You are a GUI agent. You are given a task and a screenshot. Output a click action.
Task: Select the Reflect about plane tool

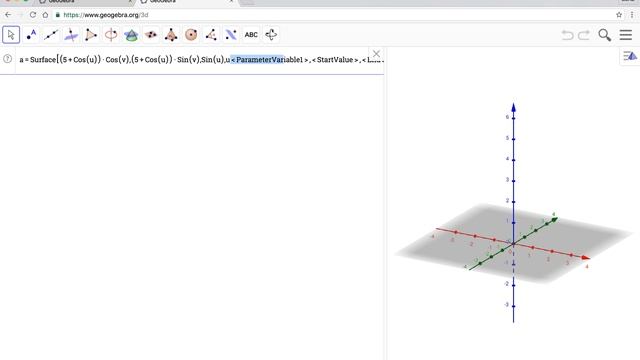tap(231, 35)
